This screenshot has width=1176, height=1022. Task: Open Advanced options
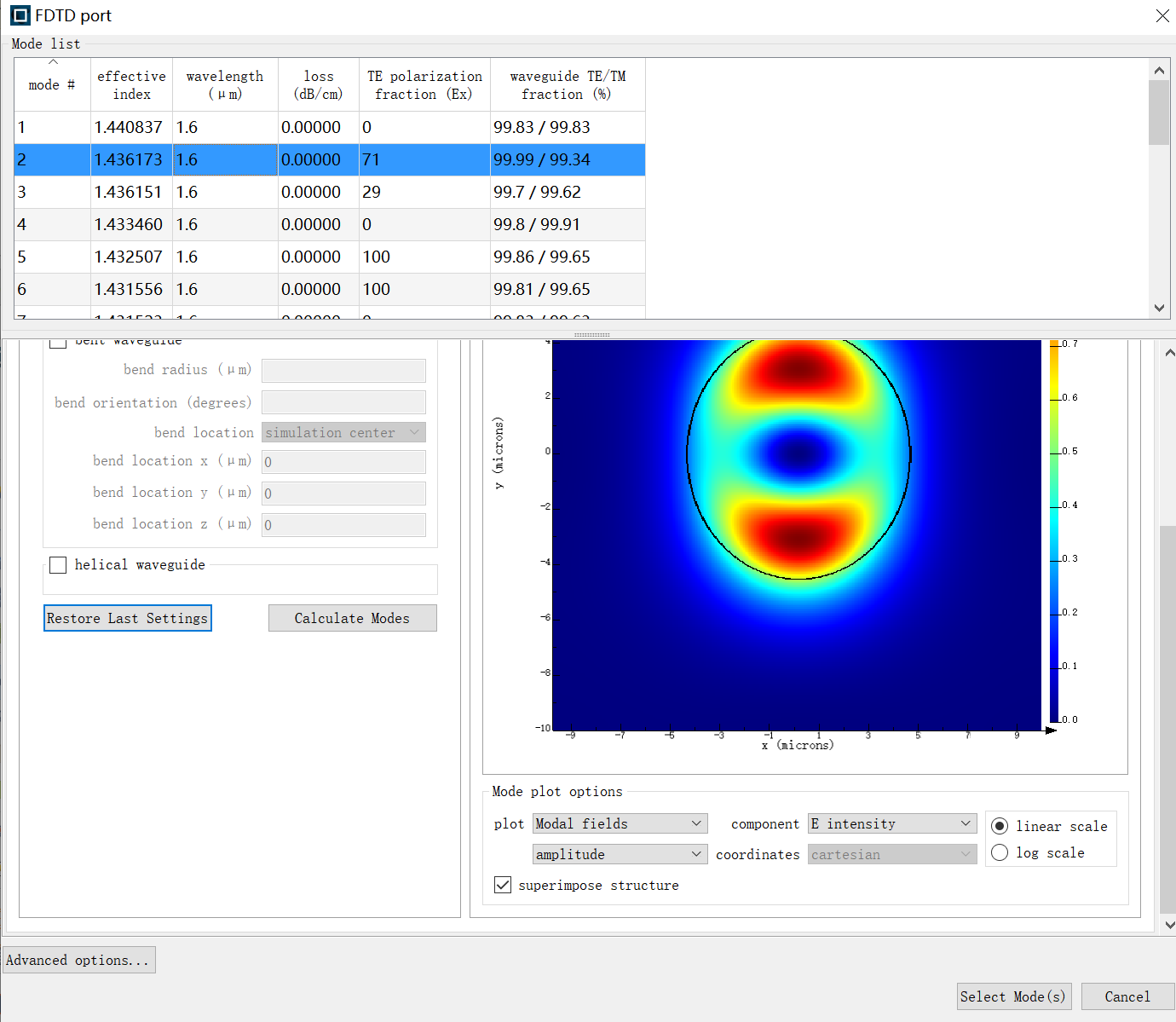[x=78, y=960]
